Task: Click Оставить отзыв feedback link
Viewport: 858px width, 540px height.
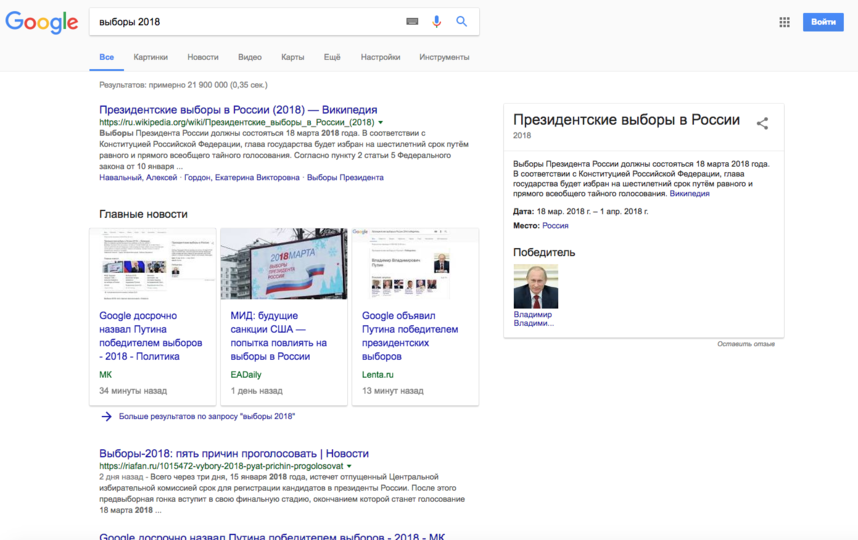Action: point(746,344)
